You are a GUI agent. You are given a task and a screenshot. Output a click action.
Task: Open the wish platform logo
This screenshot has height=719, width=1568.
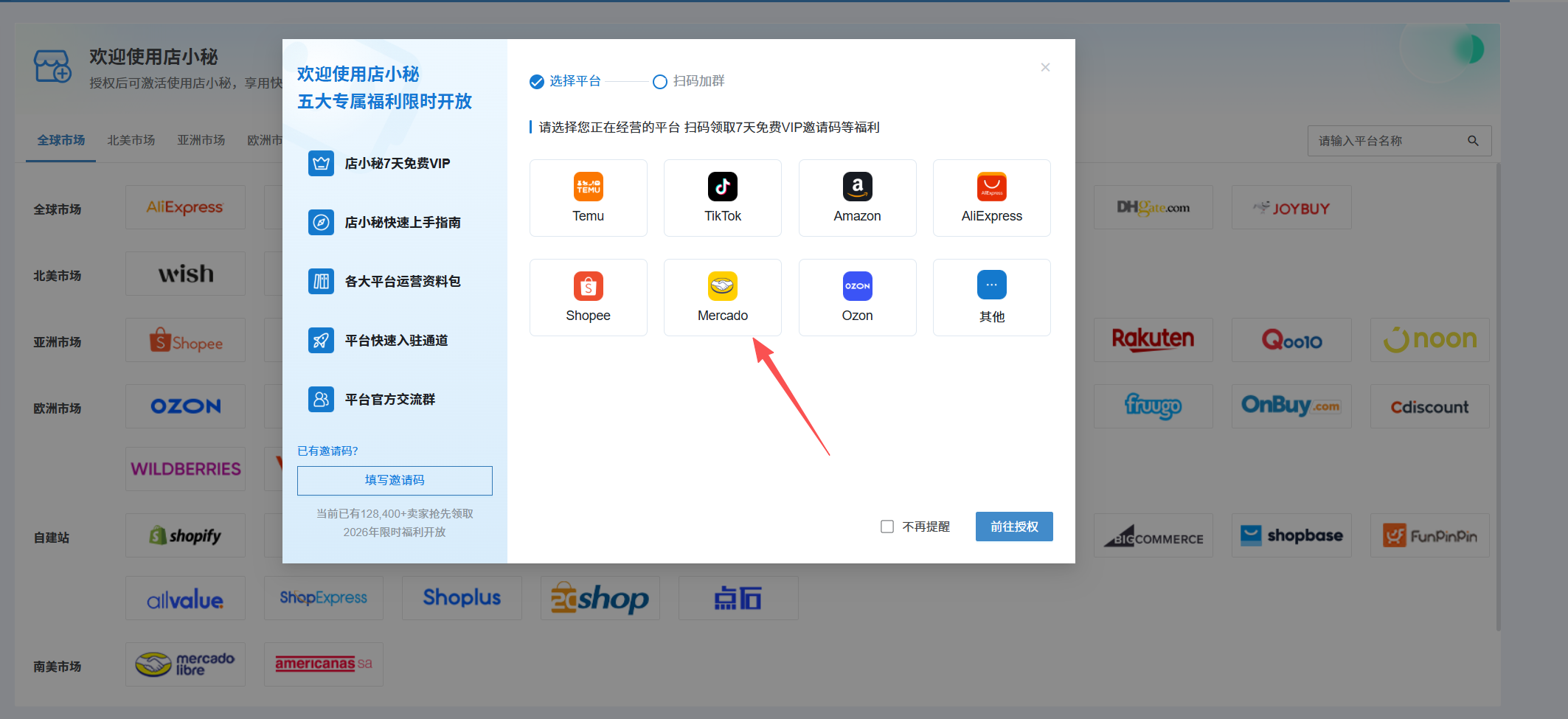click(x=185, y=274)
